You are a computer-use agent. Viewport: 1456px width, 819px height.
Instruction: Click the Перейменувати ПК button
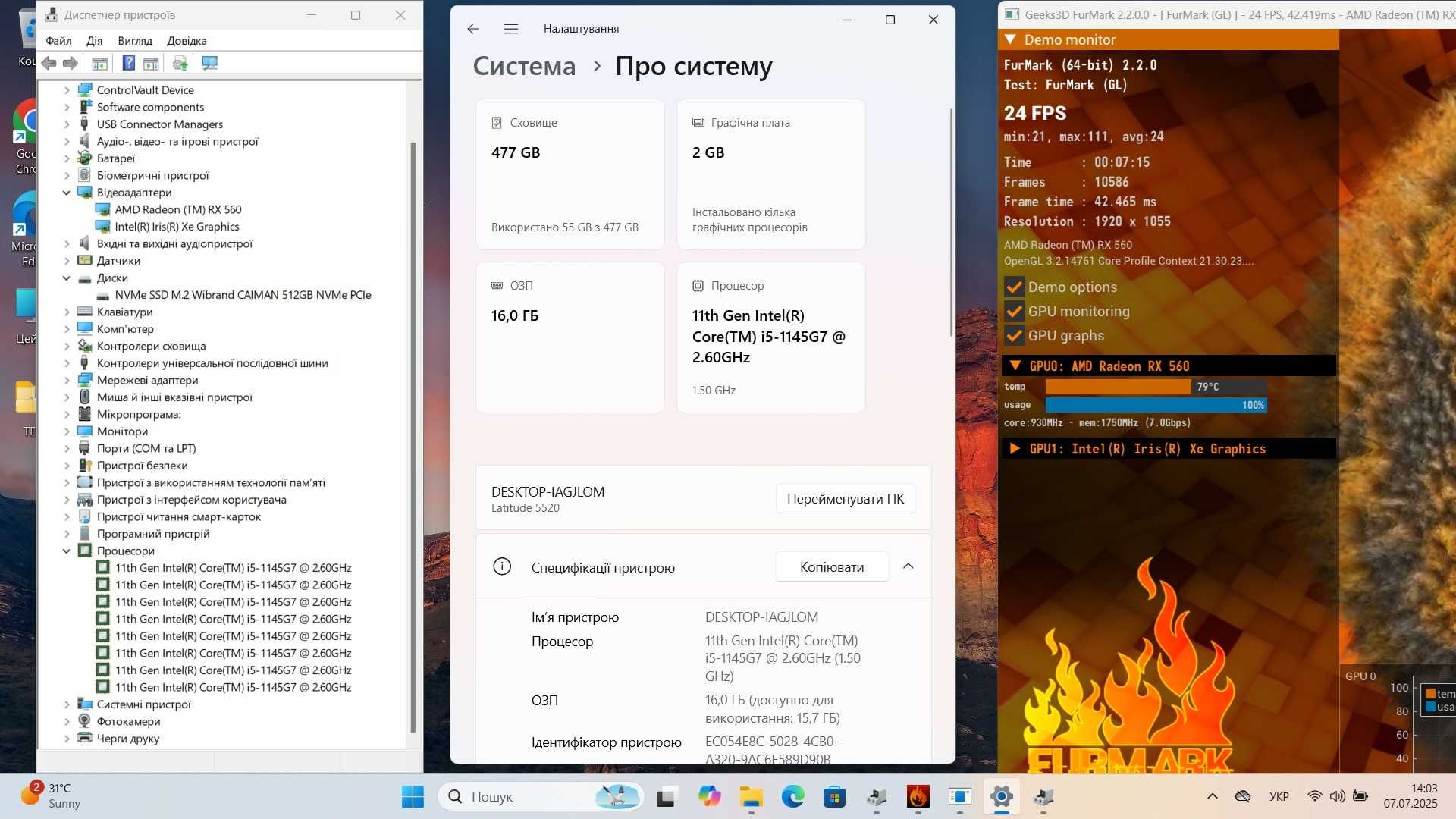point(846,499)
